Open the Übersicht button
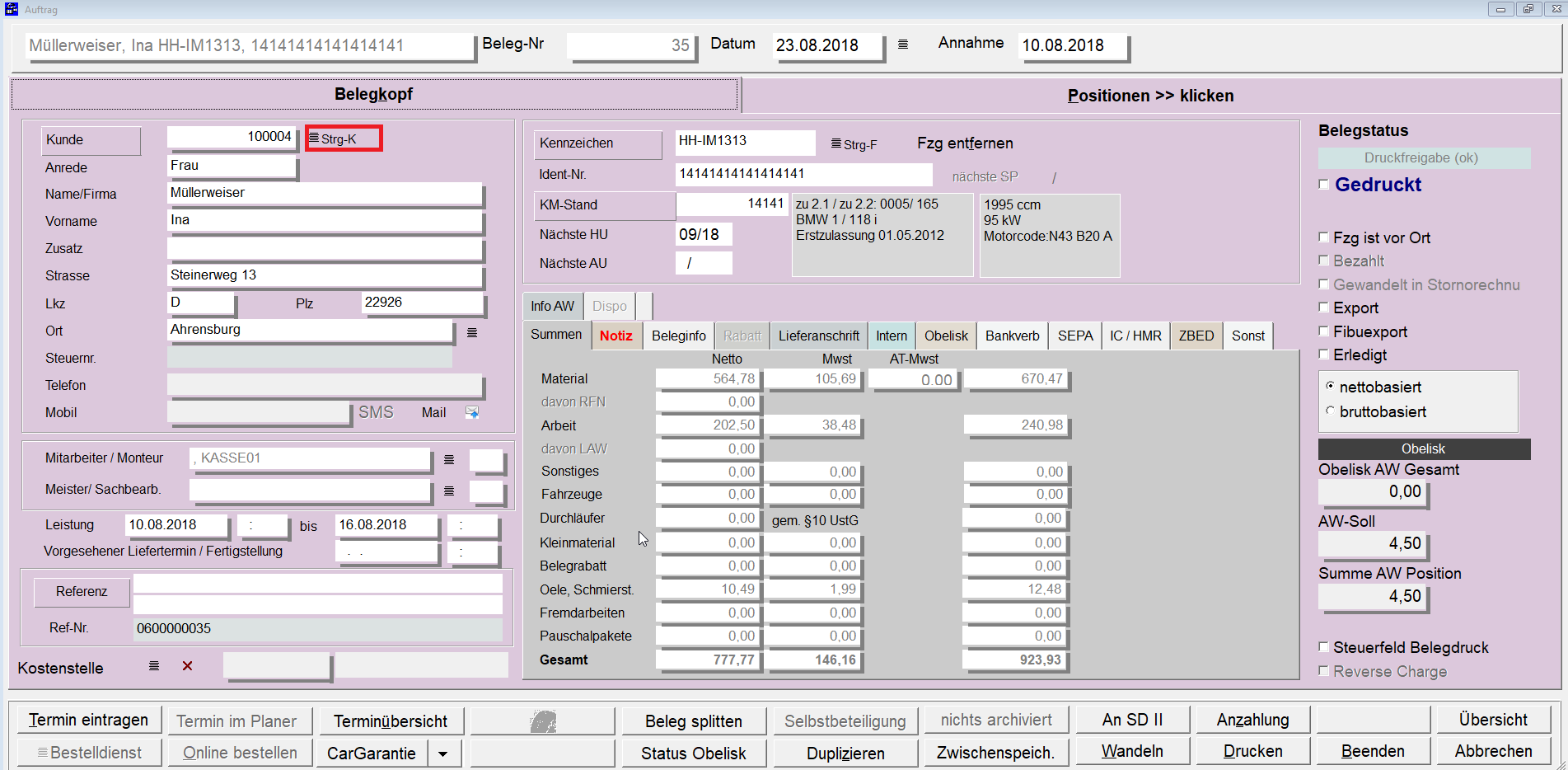1568x770 pixels. pyautogui.click(x=1493, y=720)
